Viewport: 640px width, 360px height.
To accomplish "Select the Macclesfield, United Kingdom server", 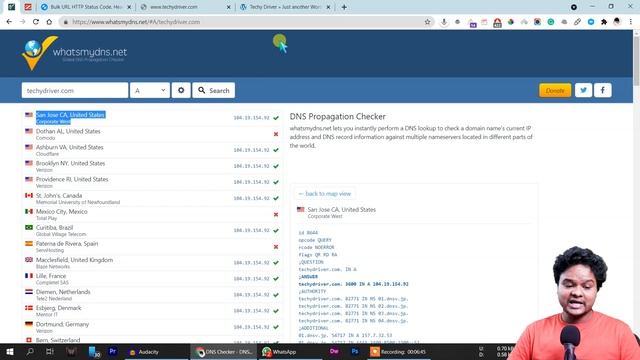I will pos(152,262).
